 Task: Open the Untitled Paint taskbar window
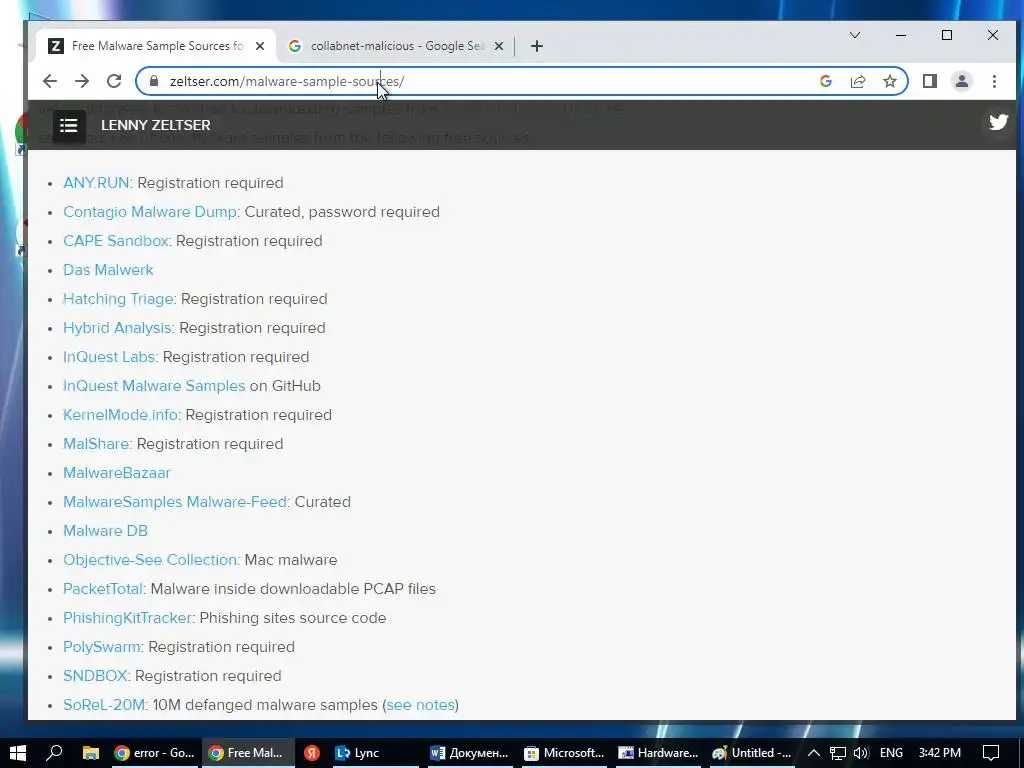pos(751,753)
